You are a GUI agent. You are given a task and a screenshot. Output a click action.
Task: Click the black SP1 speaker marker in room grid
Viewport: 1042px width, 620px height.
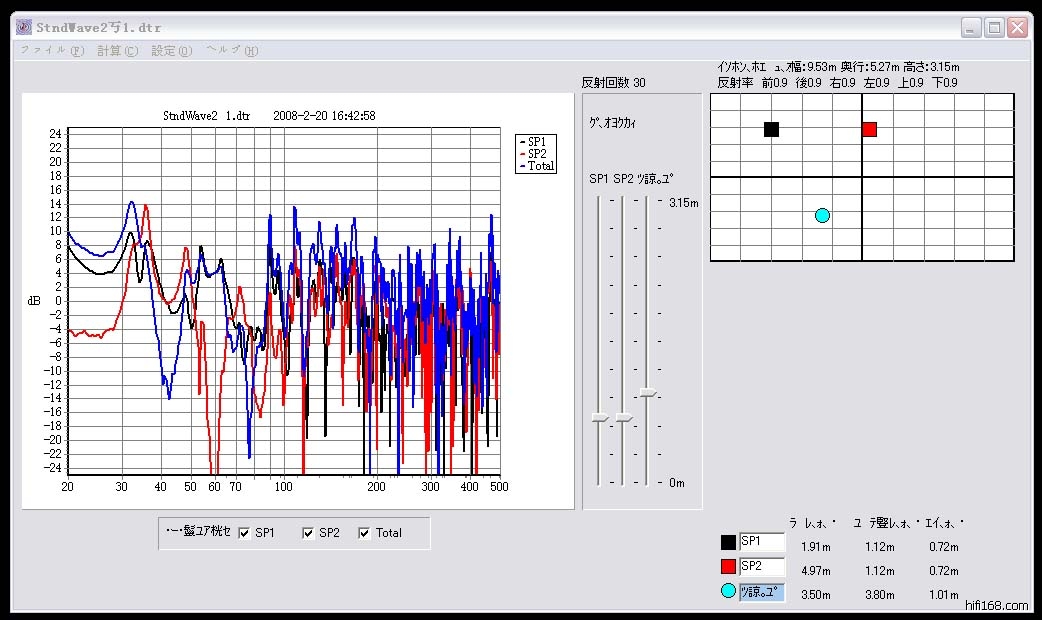[771, 129]
